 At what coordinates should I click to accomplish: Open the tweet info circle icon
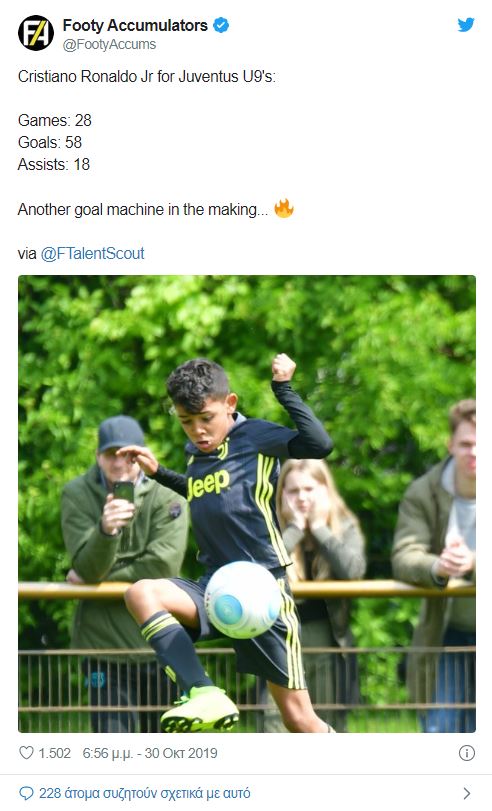click(x=467, y=753)
